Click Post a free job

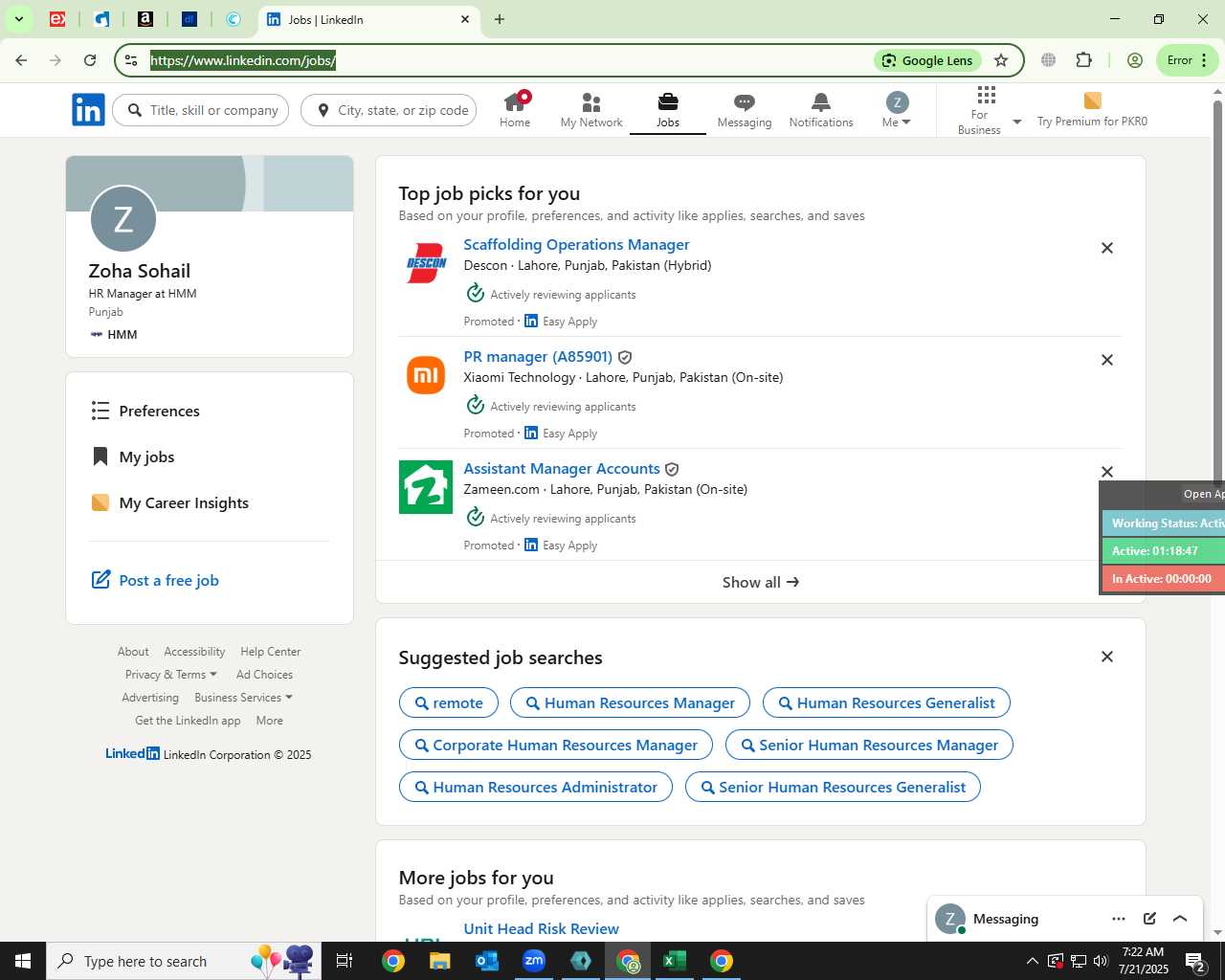[155, 580]
